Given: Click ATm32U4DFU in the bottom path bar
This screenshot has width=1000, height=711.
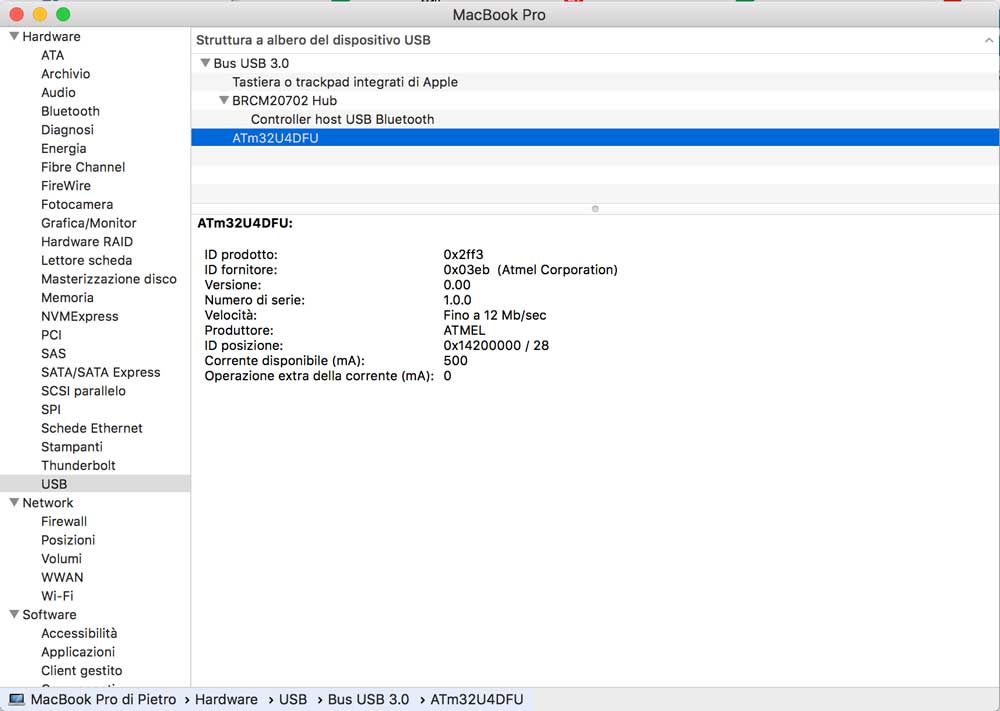Looking at the screenshot, I should tap(476, 700).
